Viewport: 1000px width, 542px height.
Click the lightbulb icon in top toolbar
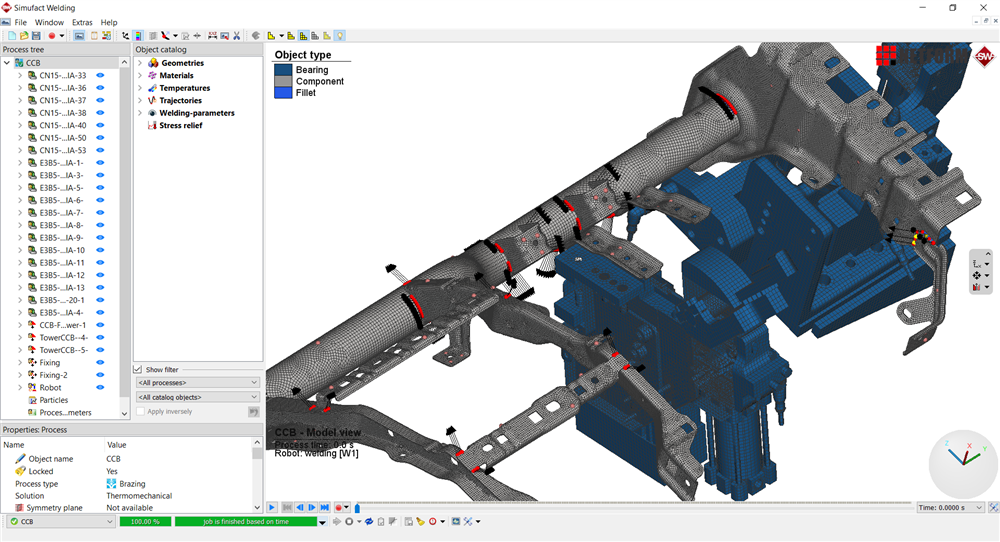tap(339, 36)
